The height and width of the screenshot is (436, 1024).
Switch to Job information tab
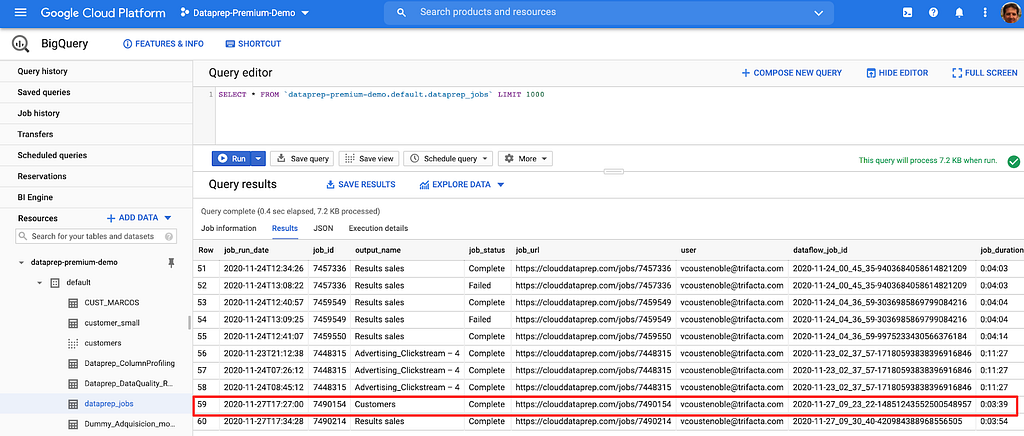(229, 228)
